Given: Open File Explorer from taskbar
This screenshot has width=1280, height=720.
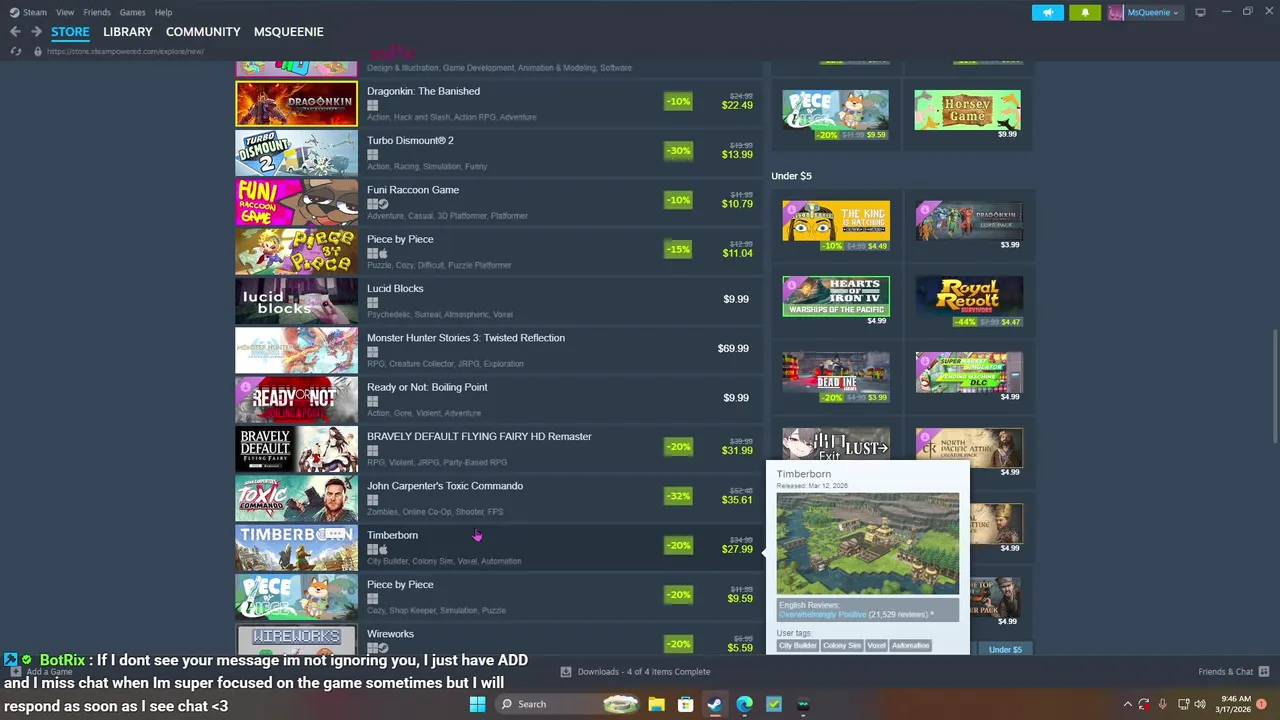Looking at the screenshot, I should 657,704.
